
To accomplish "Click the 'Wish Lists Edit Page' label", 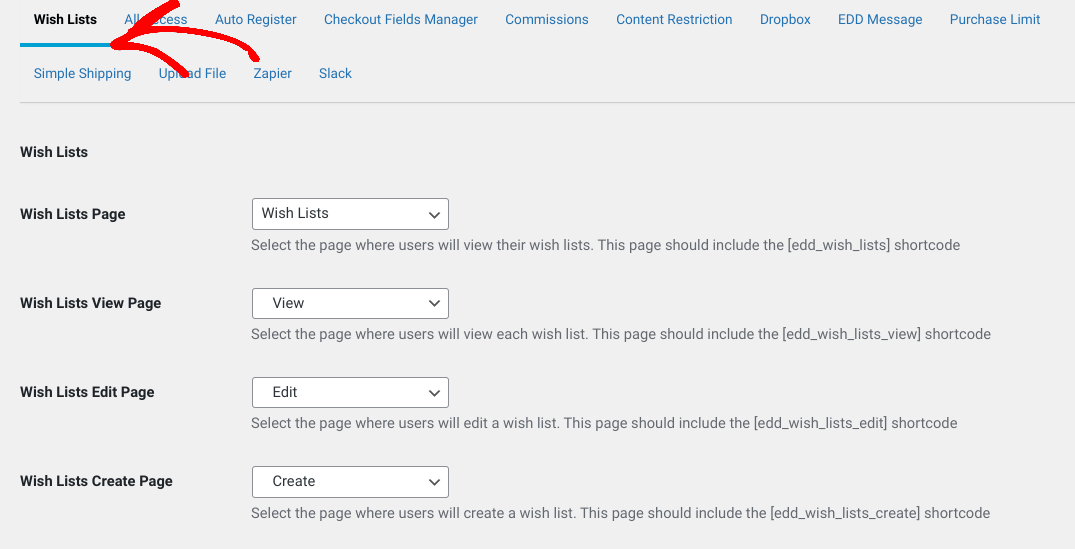I will click(x=87, y=392).
